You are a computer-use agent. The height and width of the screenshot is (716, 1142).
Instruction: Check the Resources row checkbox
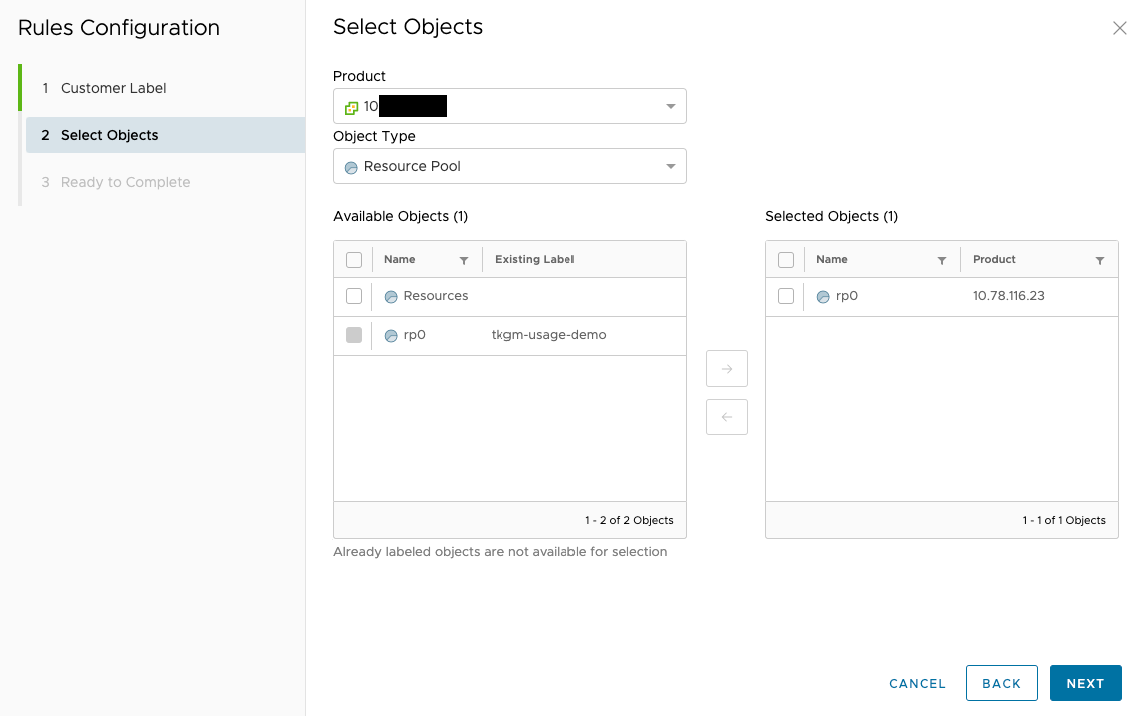pyautogui.click(x=354, y=296)
